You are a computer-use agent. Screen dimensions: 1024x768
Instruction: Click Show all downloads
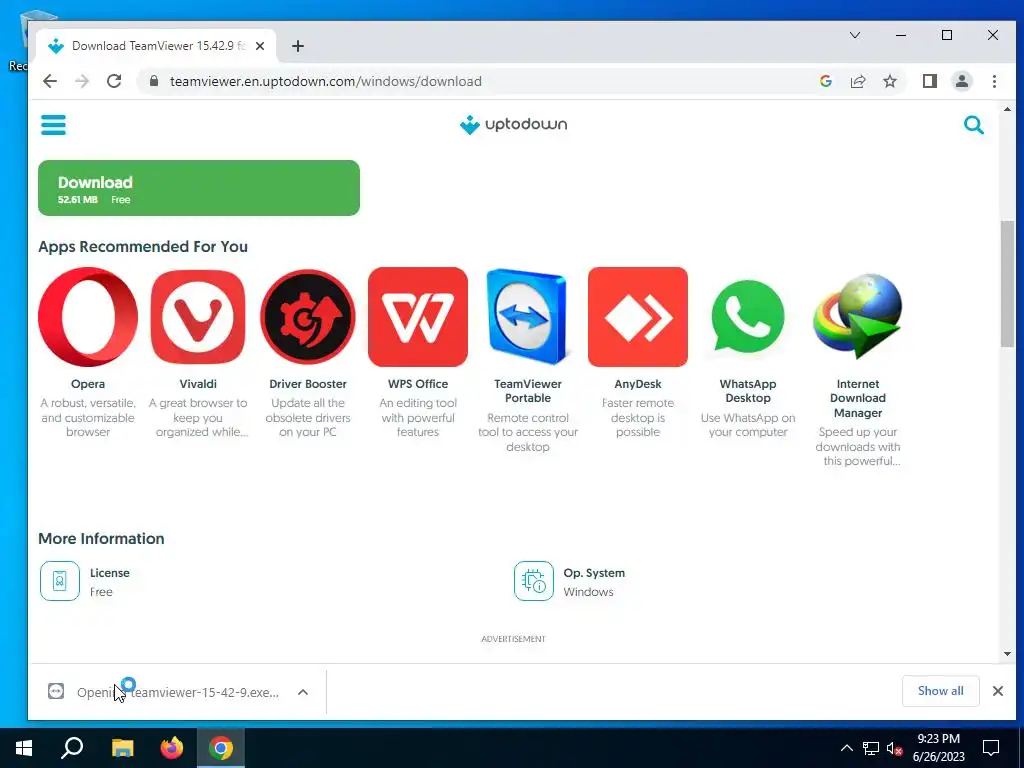pos(940,691)
